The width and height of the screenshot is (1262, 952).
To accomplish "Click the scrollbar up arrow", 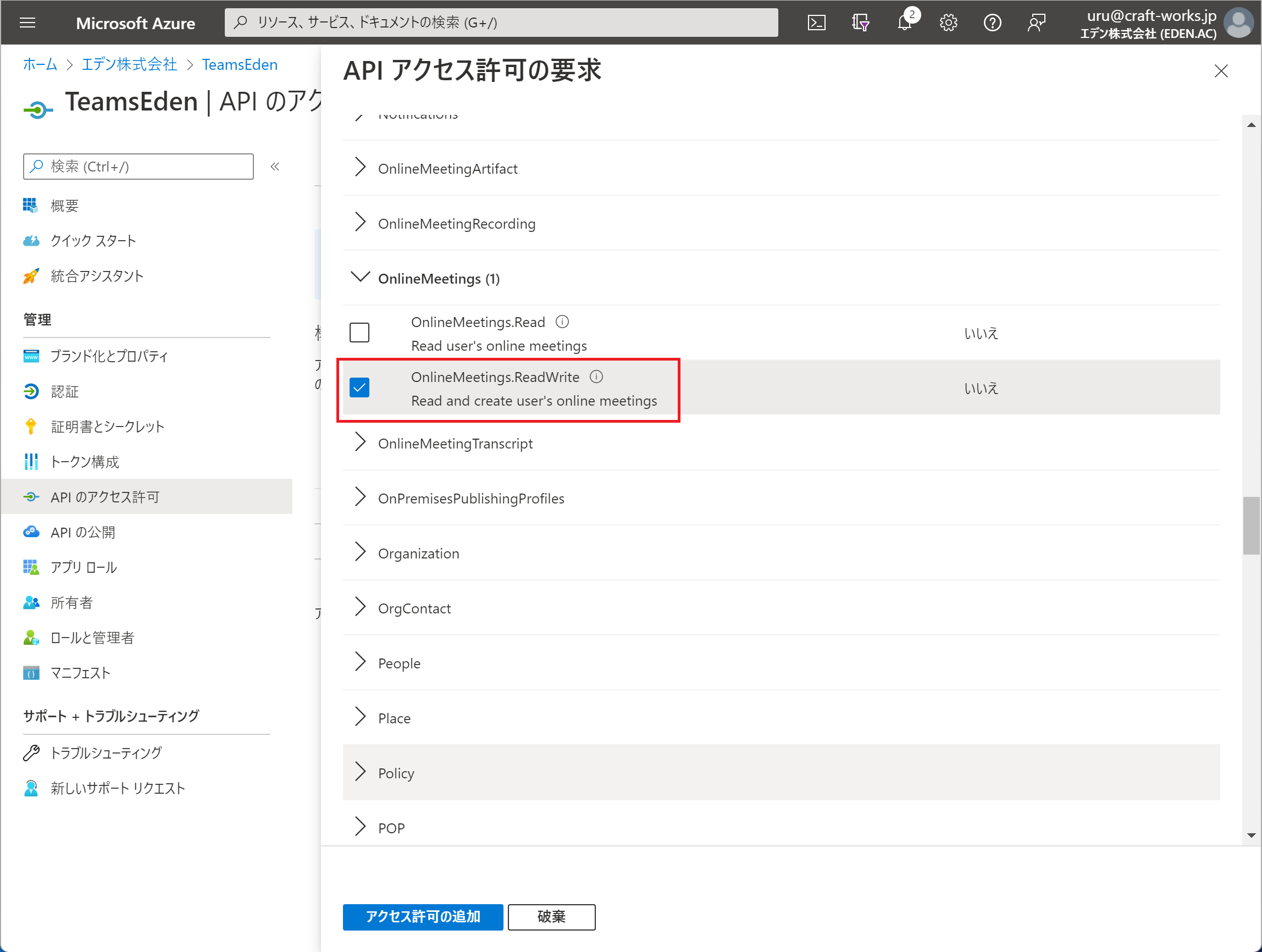I will click(x=1251, y=124).
